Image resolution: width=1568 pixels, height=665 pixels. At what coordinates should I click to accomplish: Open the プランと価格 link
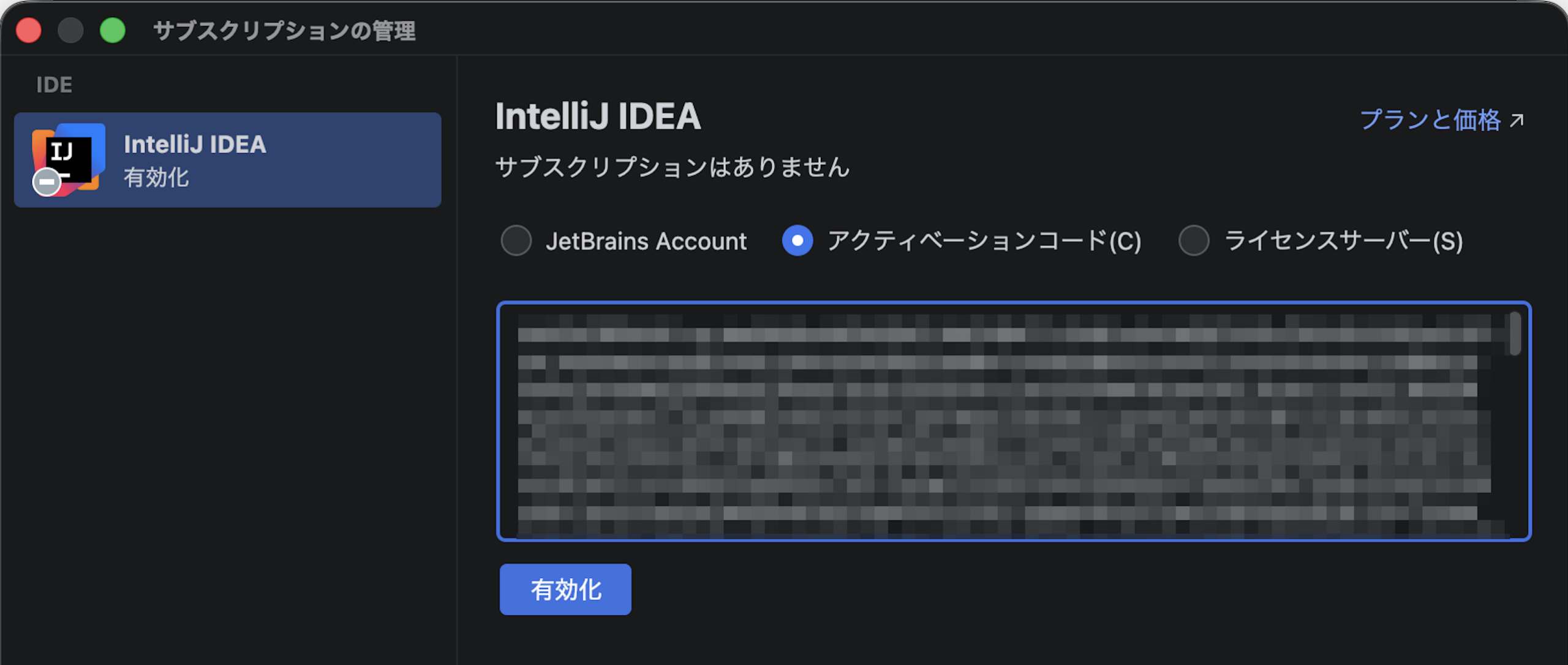[1430, 120]
